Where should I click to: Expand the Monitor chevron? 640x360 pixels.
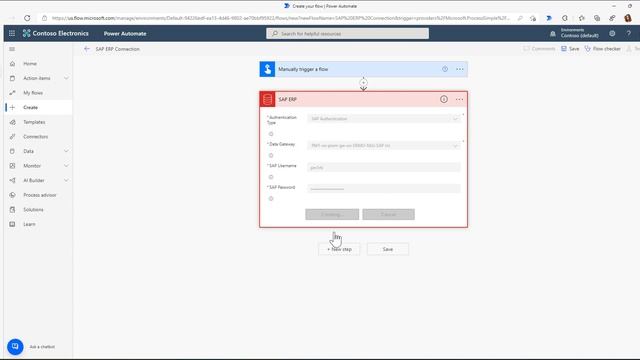pos(66,166)
